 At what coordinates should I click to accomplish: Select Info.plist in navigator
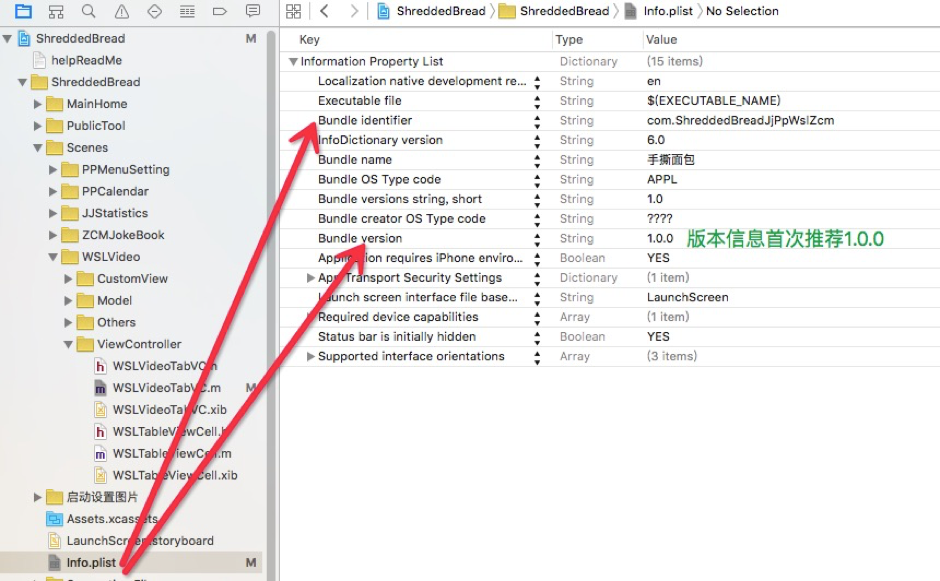tap(91, 562)
